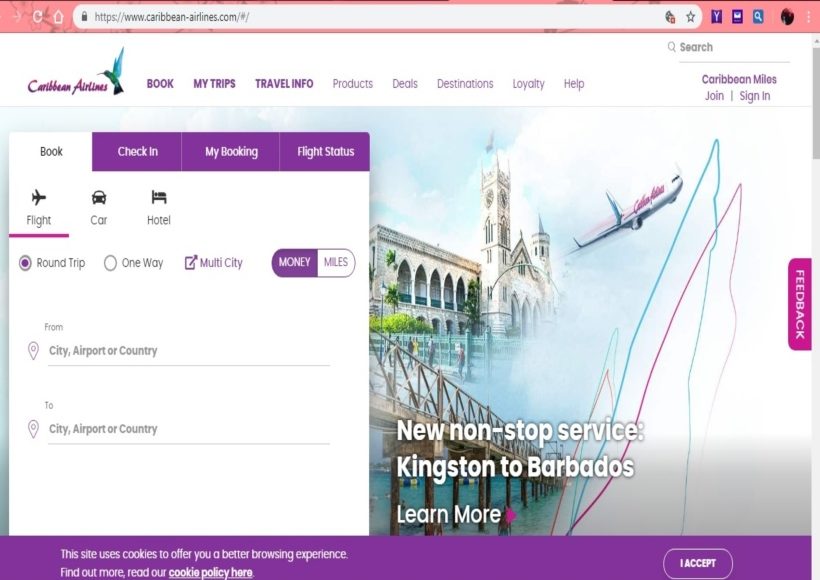Open the Yahoo 'Y' browser extension
Image resolution: width=820 pixels, height=580 pixels.
coord(716,17)
